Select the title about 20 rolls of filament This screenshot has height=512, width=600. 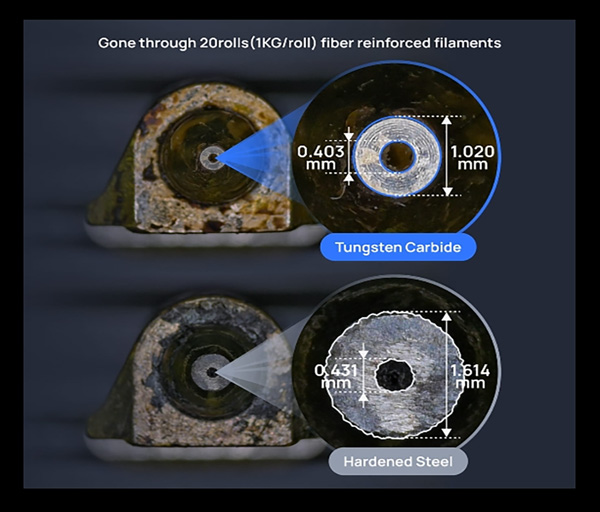300,43
